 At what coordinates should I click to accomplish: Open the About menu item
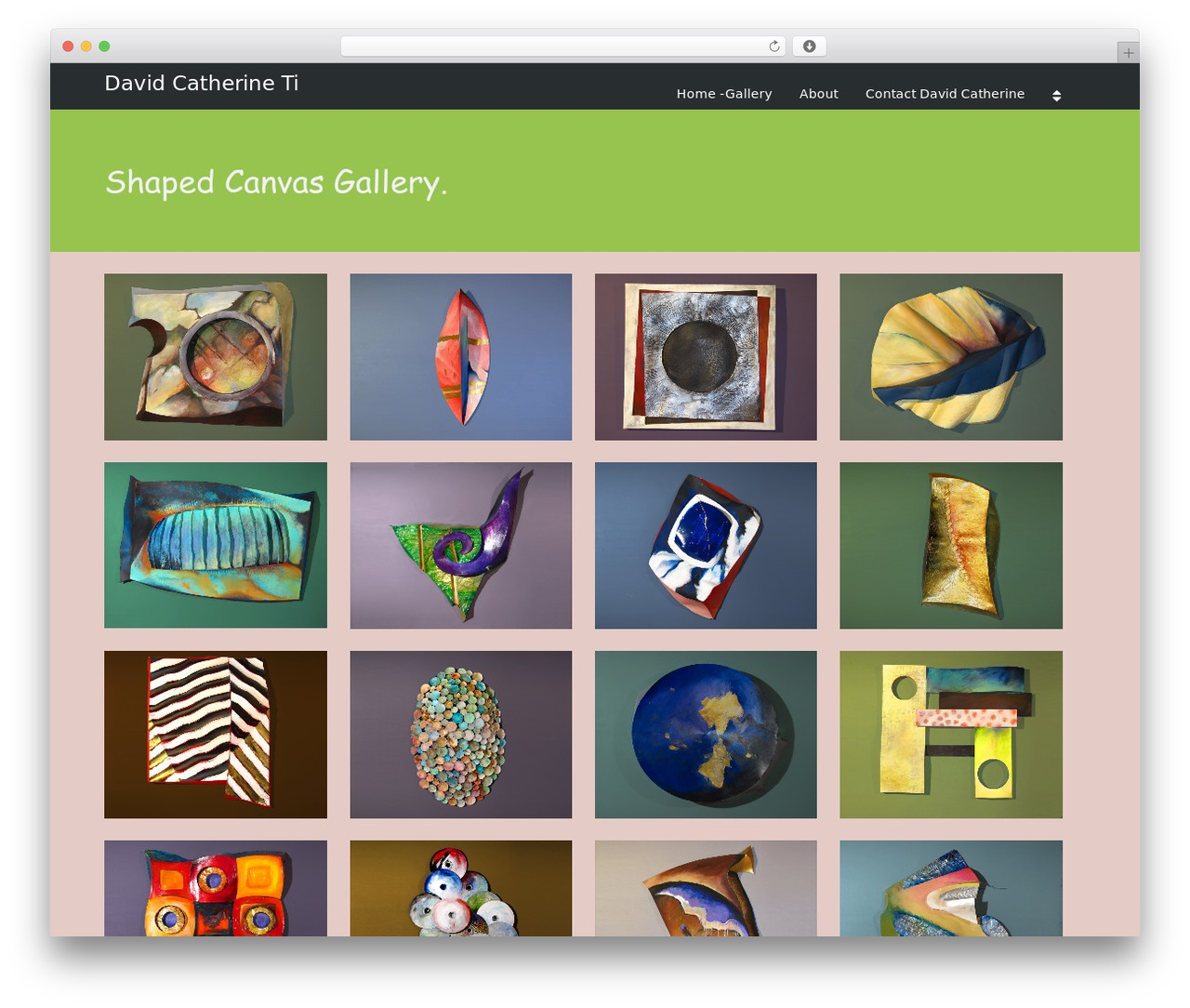(x=818, y=94)
